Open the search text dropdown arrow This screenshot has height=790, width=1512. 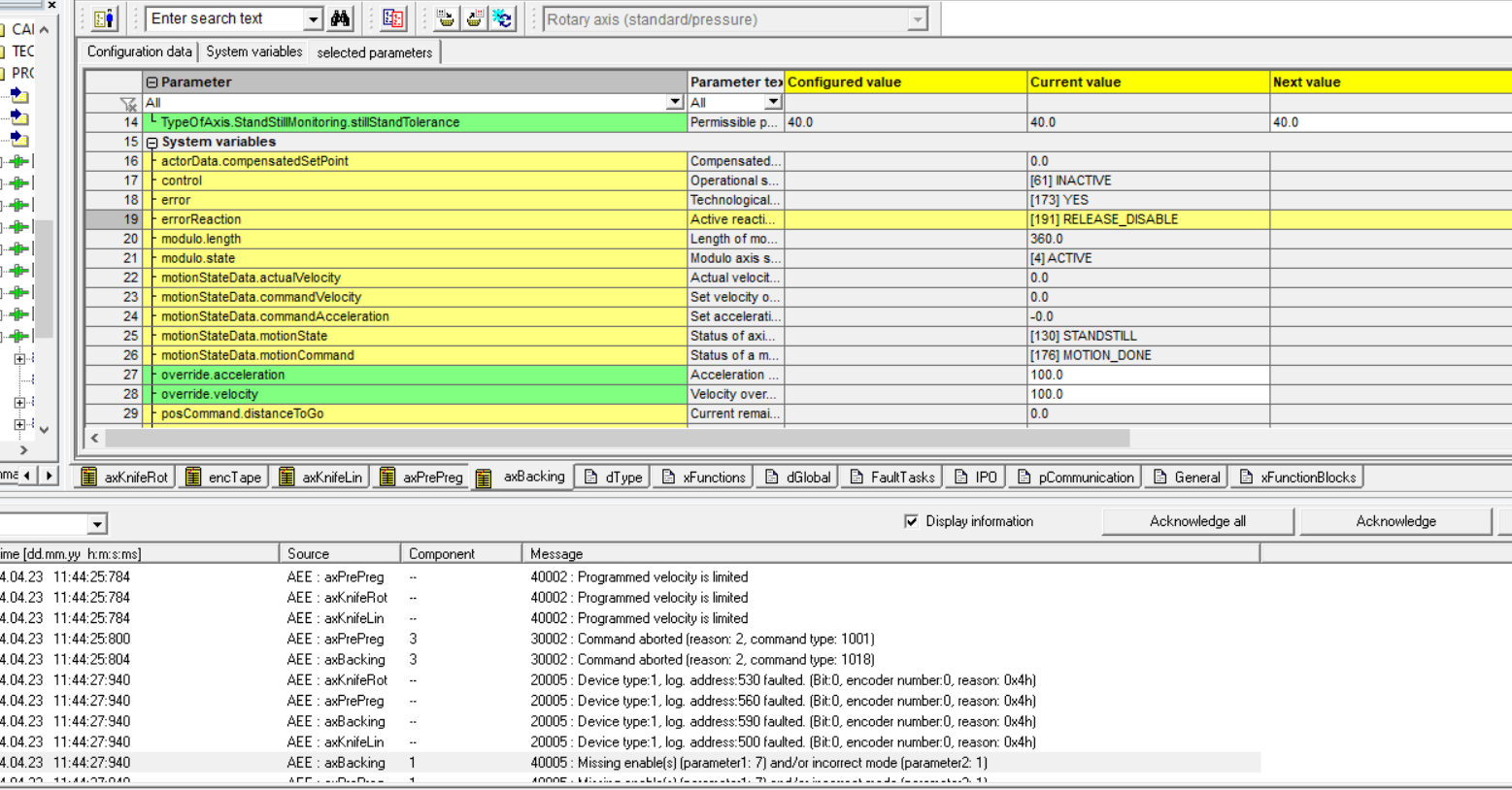(x=313, y=19)
